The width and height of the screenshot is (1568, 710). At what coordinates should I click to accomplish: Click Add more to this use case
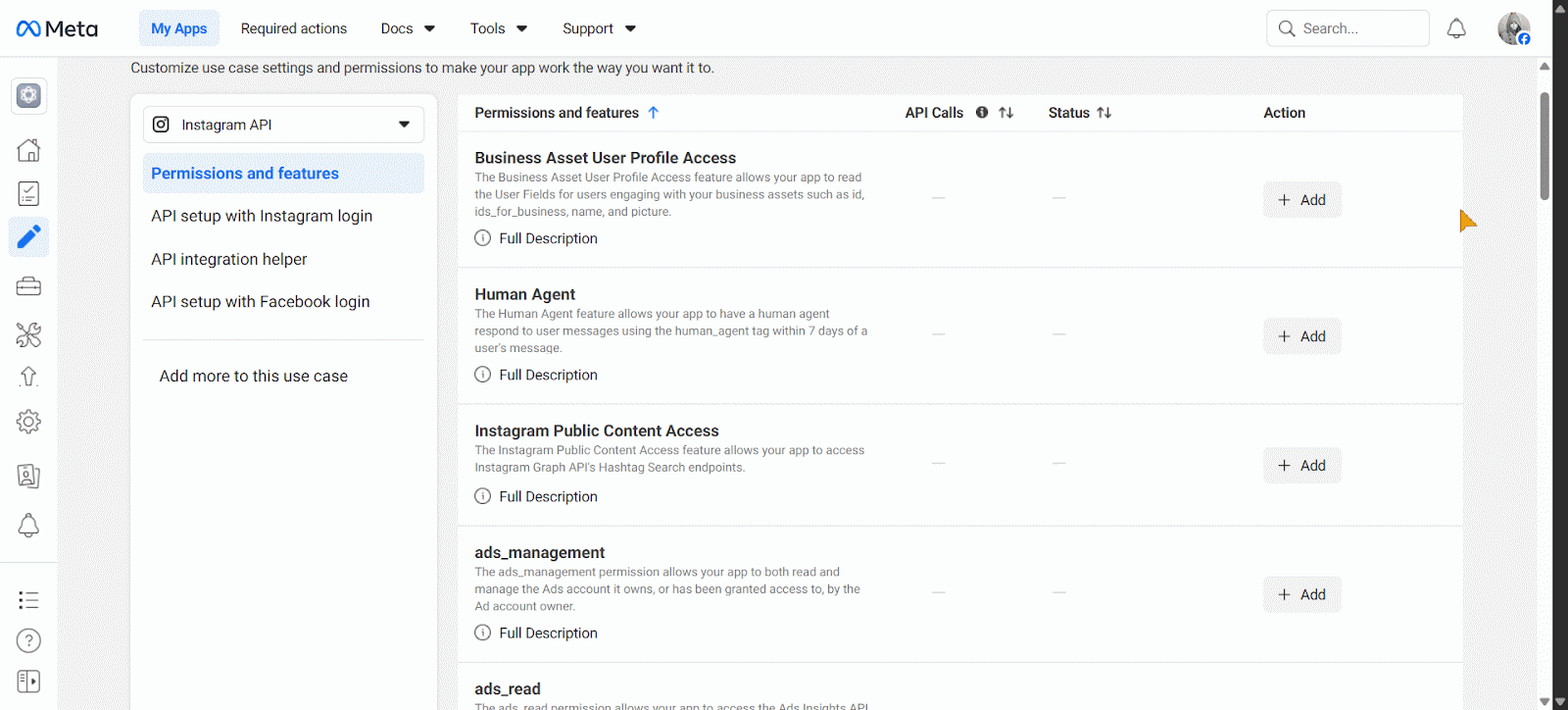(254, 377)
